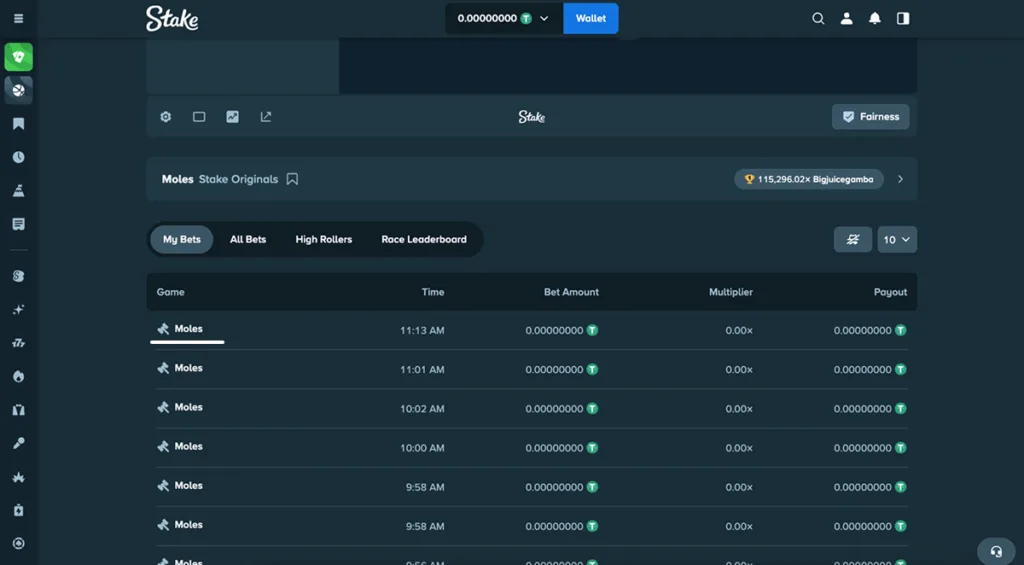Toggle favourite bookmark next to Moles

point(292,179)
